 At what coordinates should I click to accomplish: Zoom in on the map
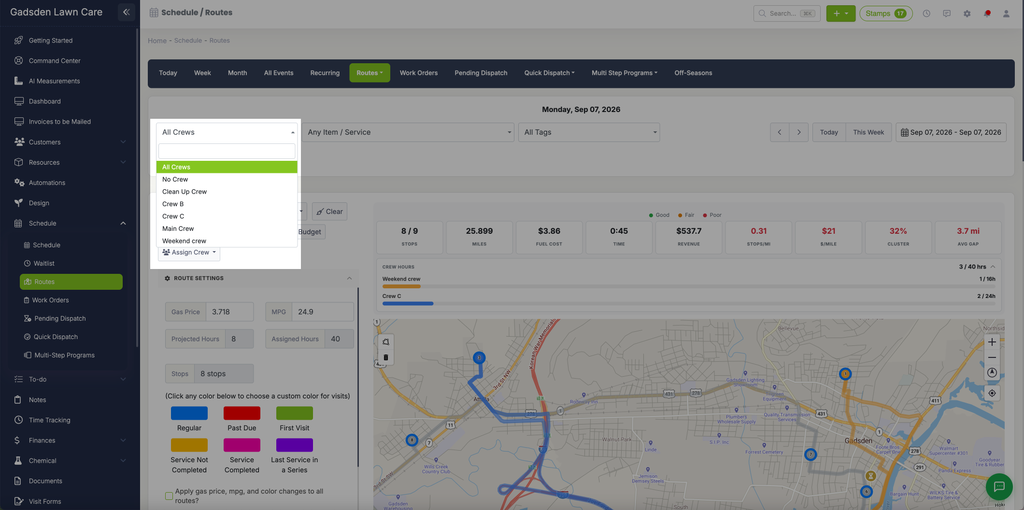point(992,342)
